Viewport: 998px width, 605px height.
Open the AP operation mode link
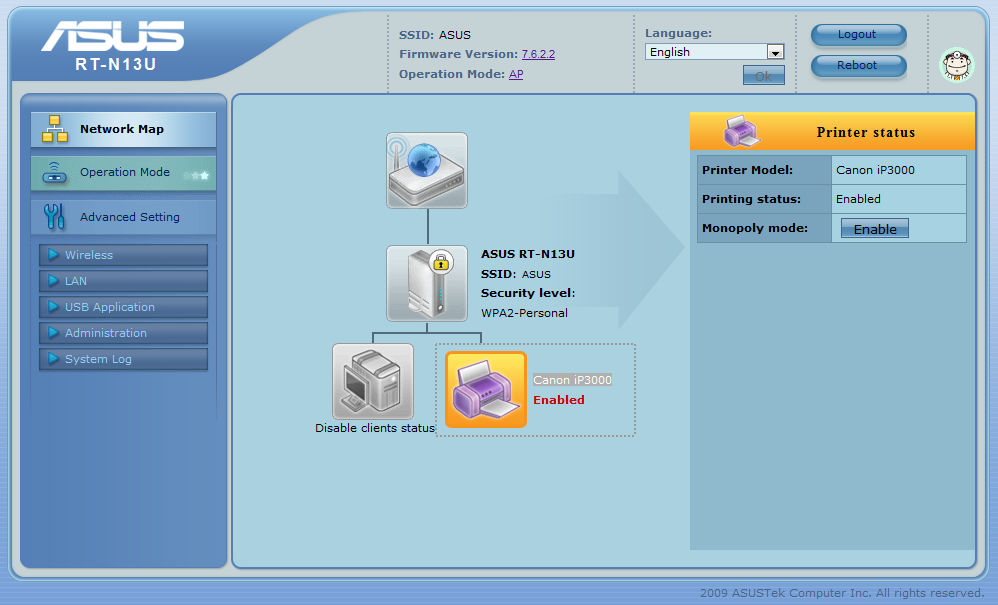click(516, 74)
